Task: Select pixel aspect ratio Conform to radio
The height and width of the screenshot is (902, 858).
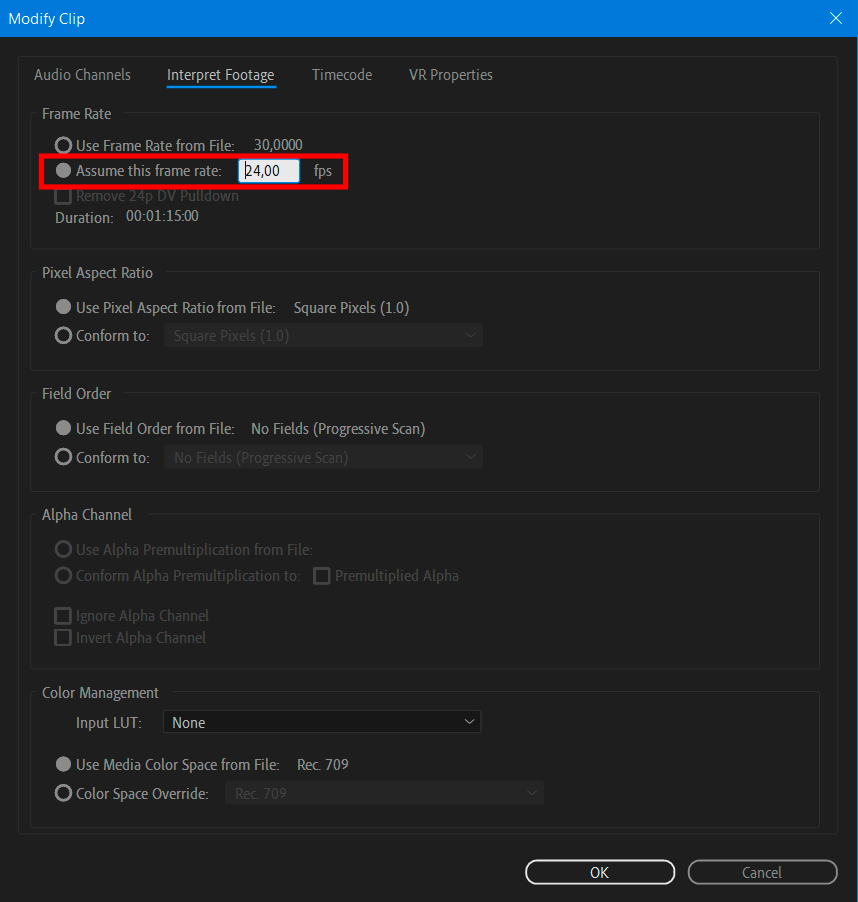Action: click(x=63, y=335)
